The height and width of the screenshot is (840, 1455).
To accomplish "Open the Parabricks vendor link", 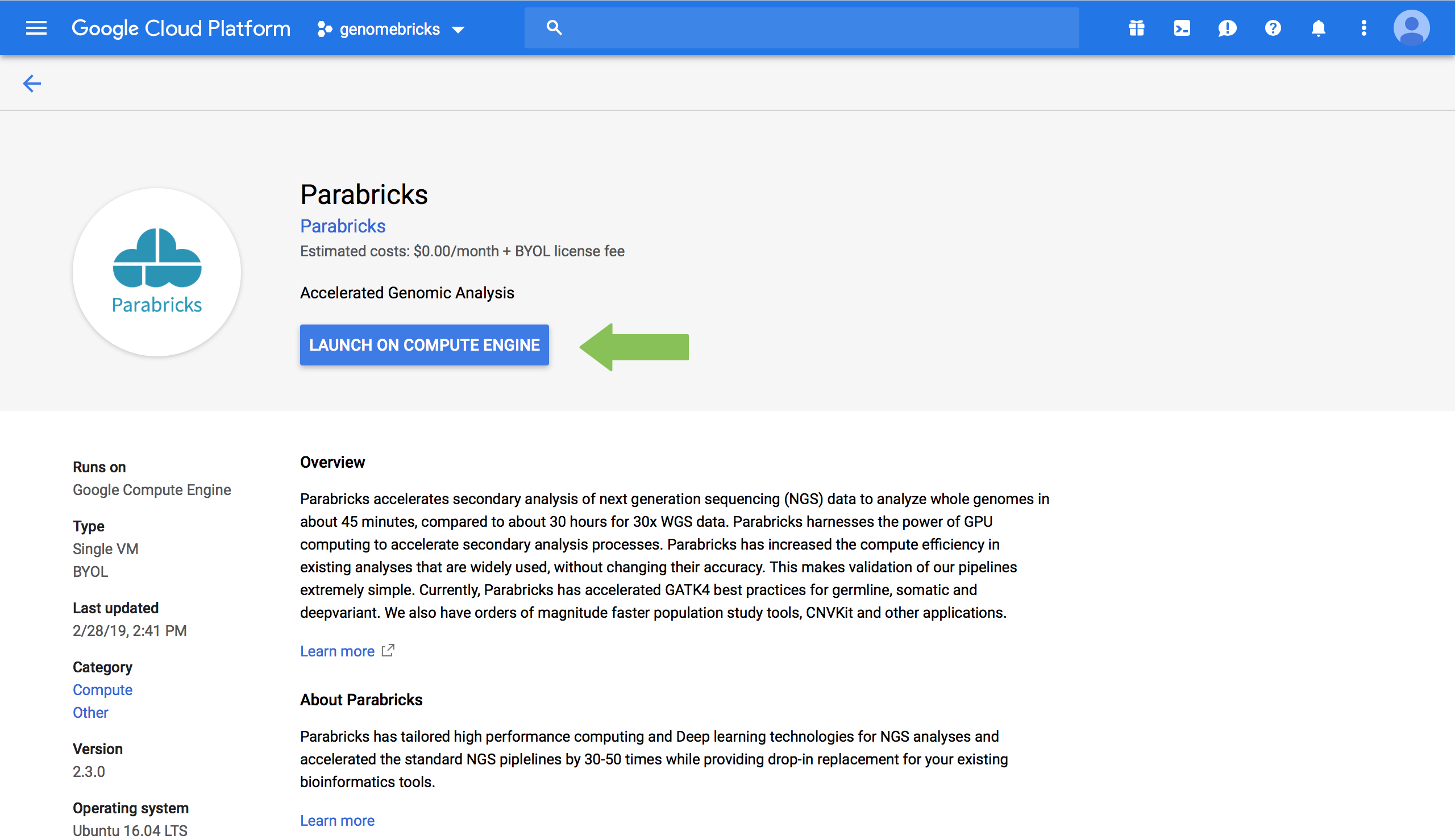I will (x=343, y=226).
